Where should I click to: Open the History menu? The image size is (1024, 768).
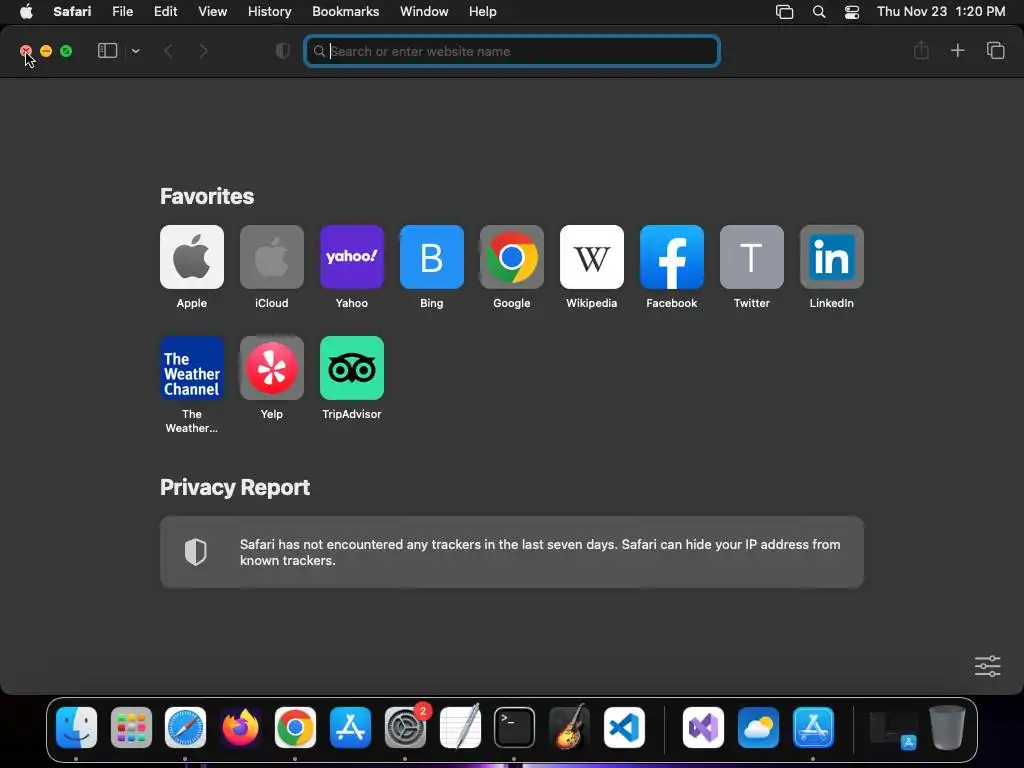pyautogui.click(x=269, y=12)
